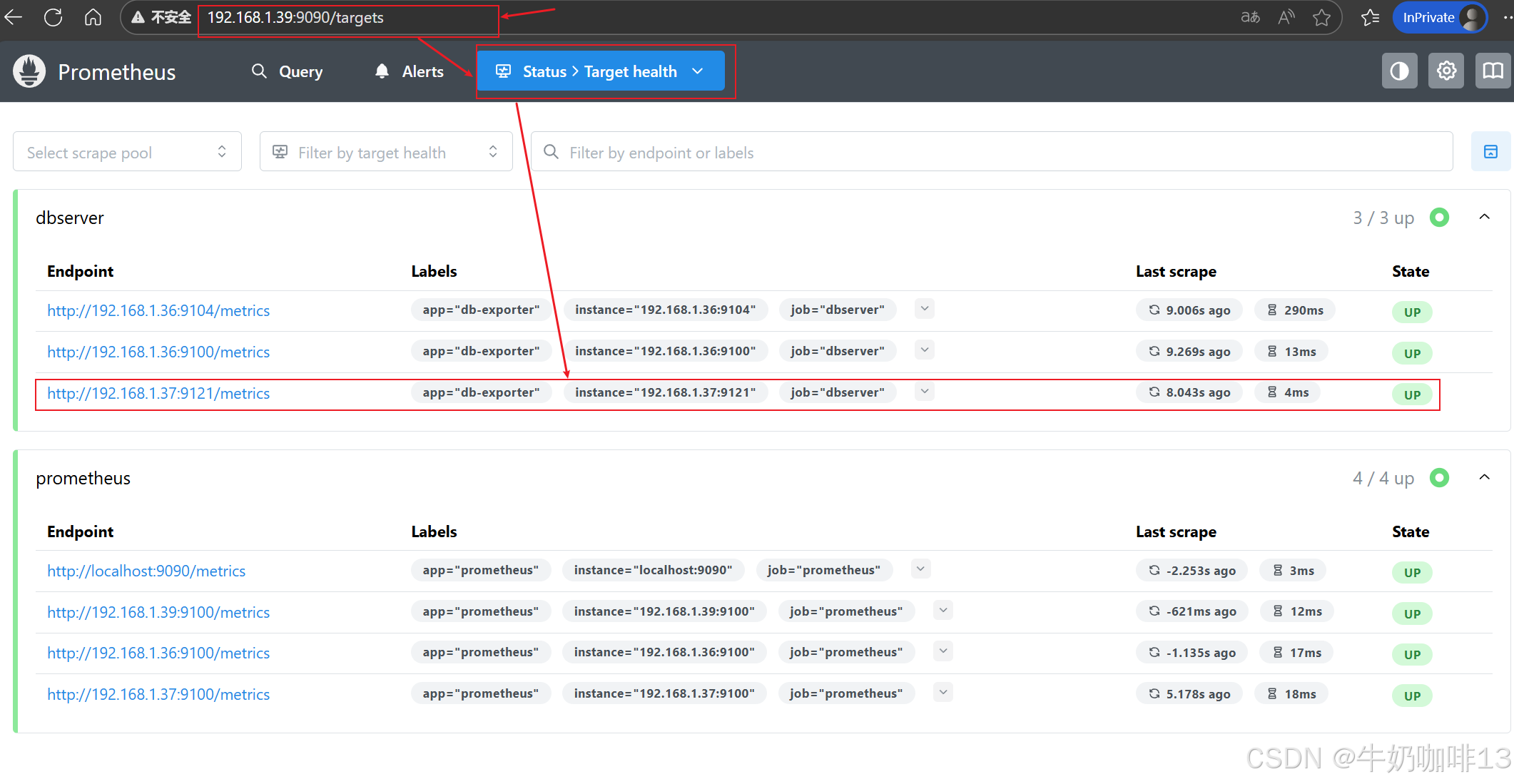The image size is (1514, 784).
Task: Expand labels for 192.168.1.37:9121 target
Action: tap(925, 392)
